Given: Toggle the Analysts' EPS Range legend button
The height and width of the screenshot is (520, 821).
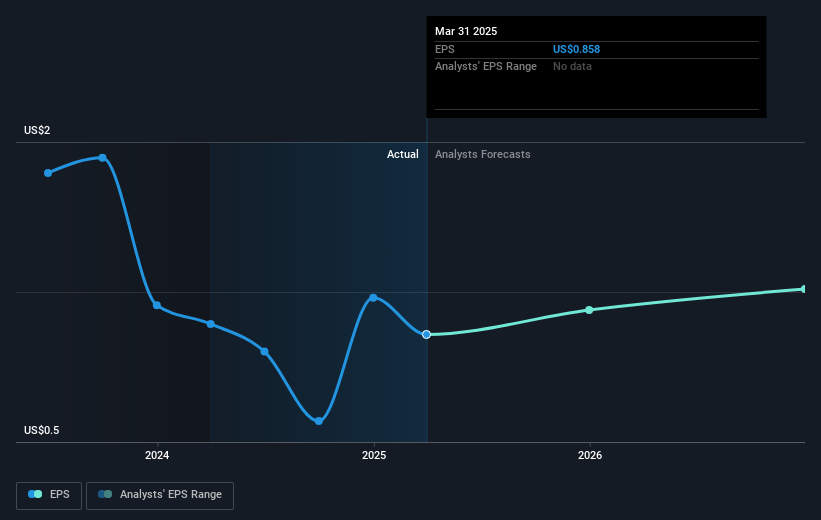Looking at the screenshot, I should pyautogui.click(x=160, y=495).
